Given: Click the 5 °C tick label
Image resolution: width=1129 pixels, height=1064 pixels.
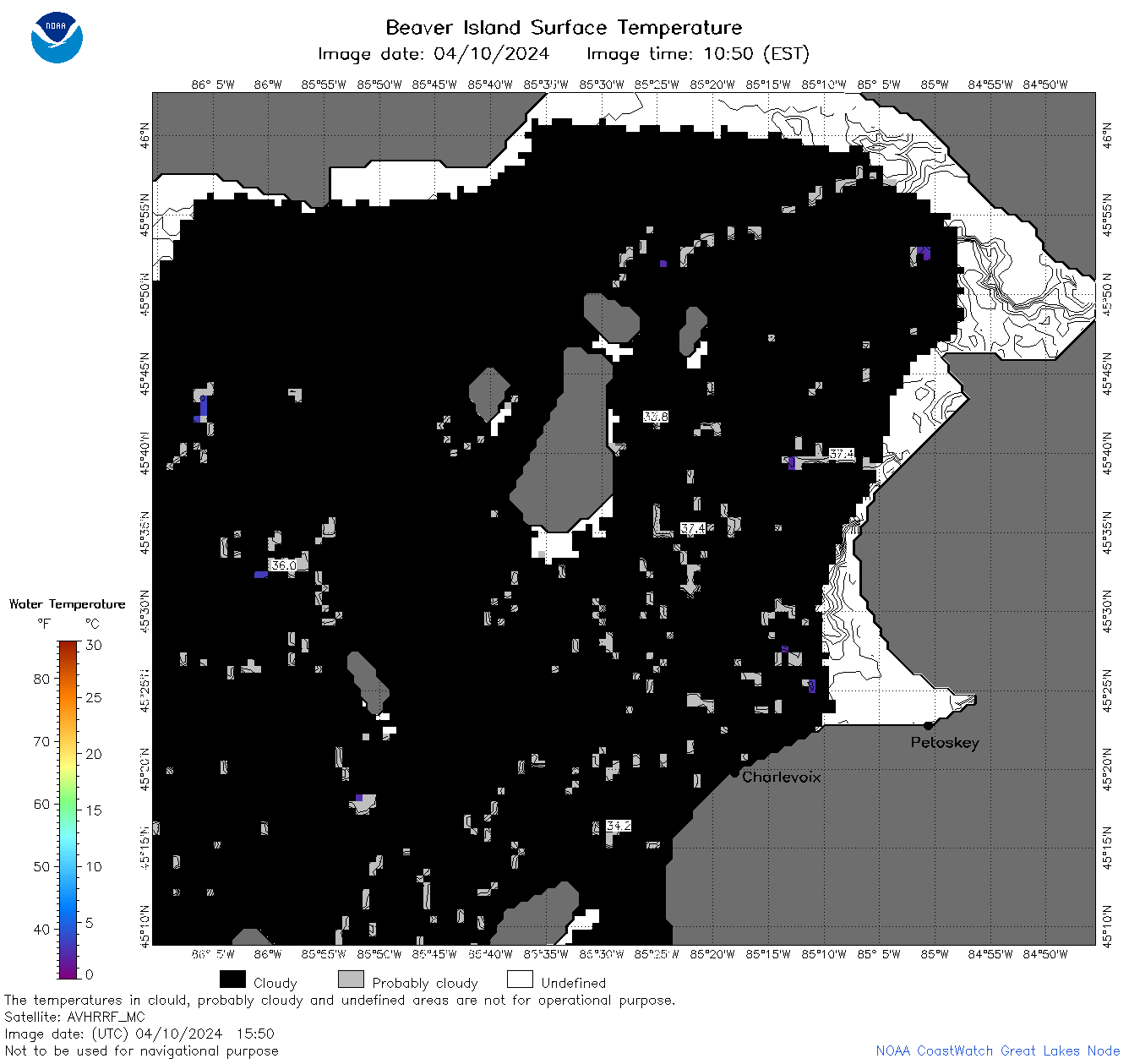Looking at the screenshot, I should 90,923.
